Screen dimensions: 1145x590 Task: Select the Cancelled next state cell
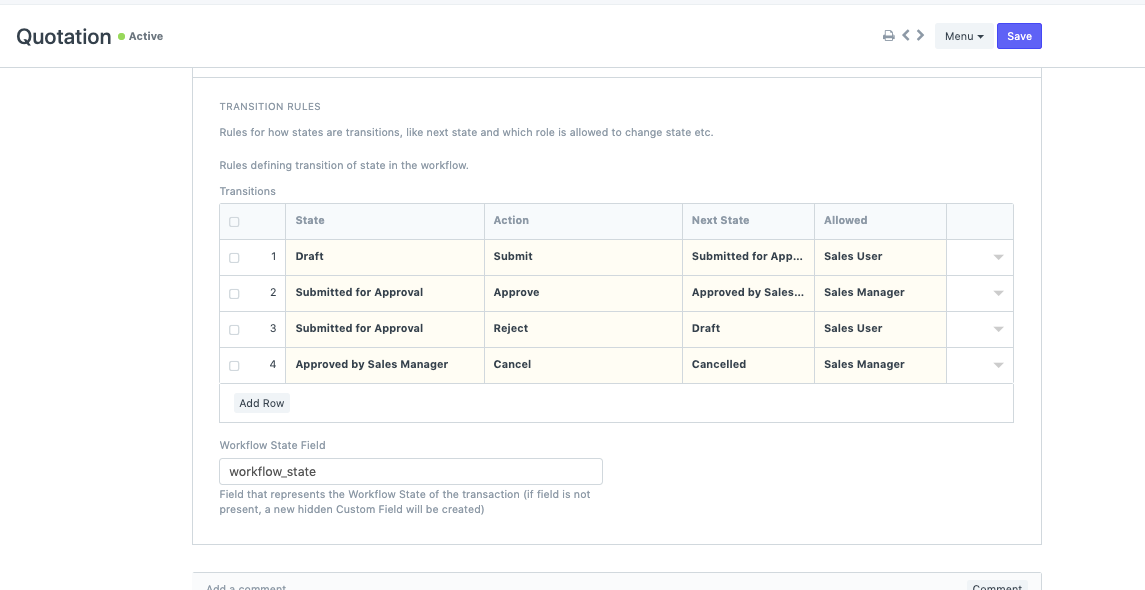click(x=749, y=365)
